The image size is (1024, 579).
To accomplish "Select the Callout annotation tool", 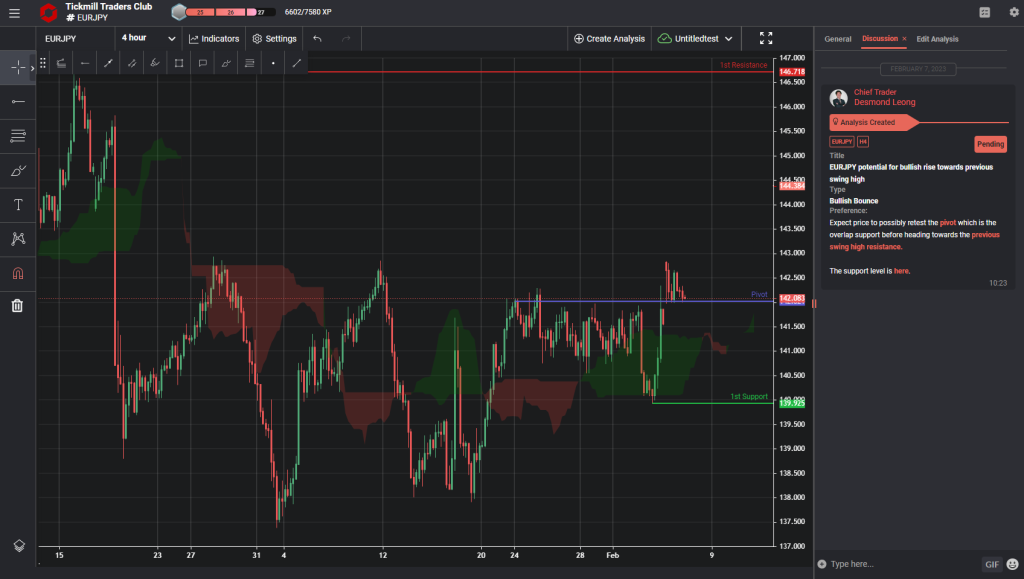I will coord(203,63).
